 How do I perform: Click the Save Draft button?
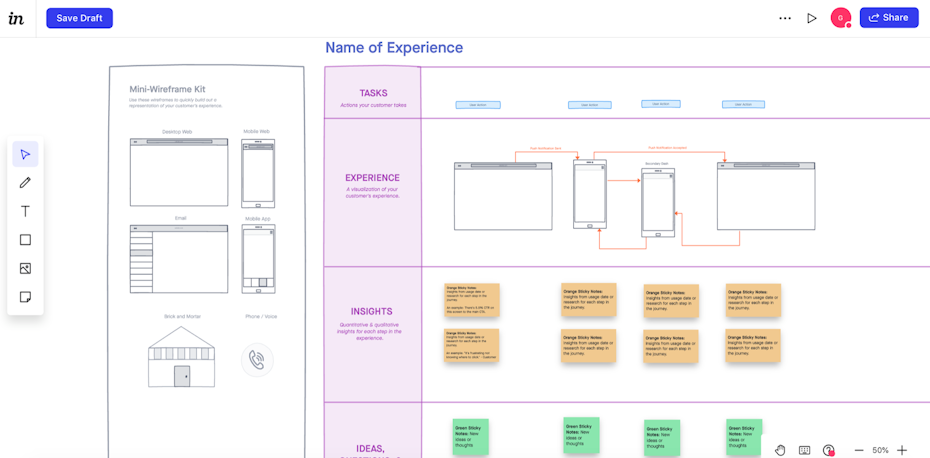tap(79, 18)
